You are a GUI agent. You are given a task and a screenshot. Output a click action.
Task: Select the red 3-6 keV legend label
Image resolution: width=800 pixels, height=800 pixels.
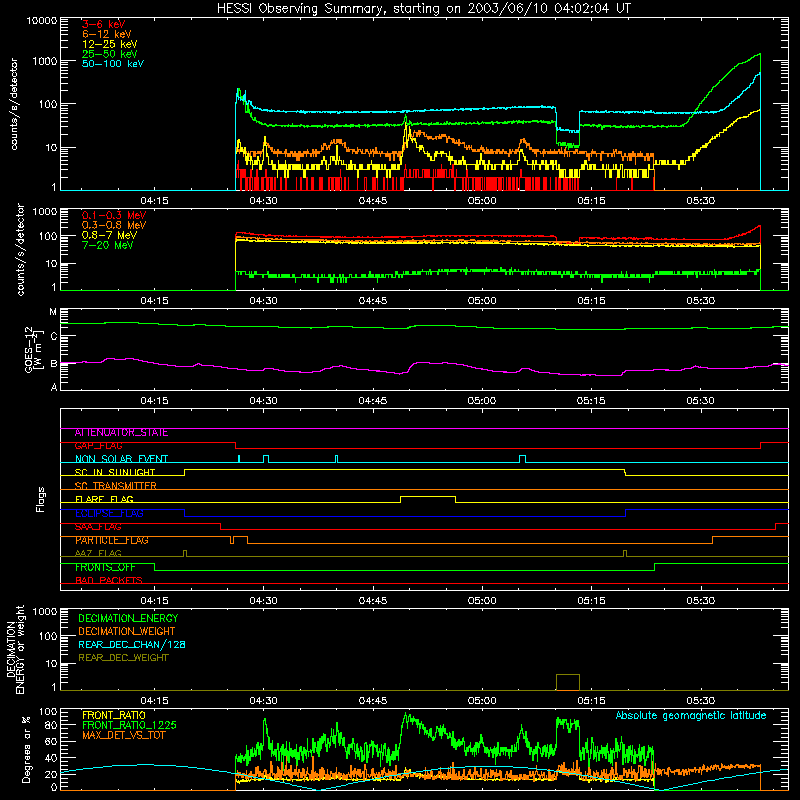click(103, 24)
